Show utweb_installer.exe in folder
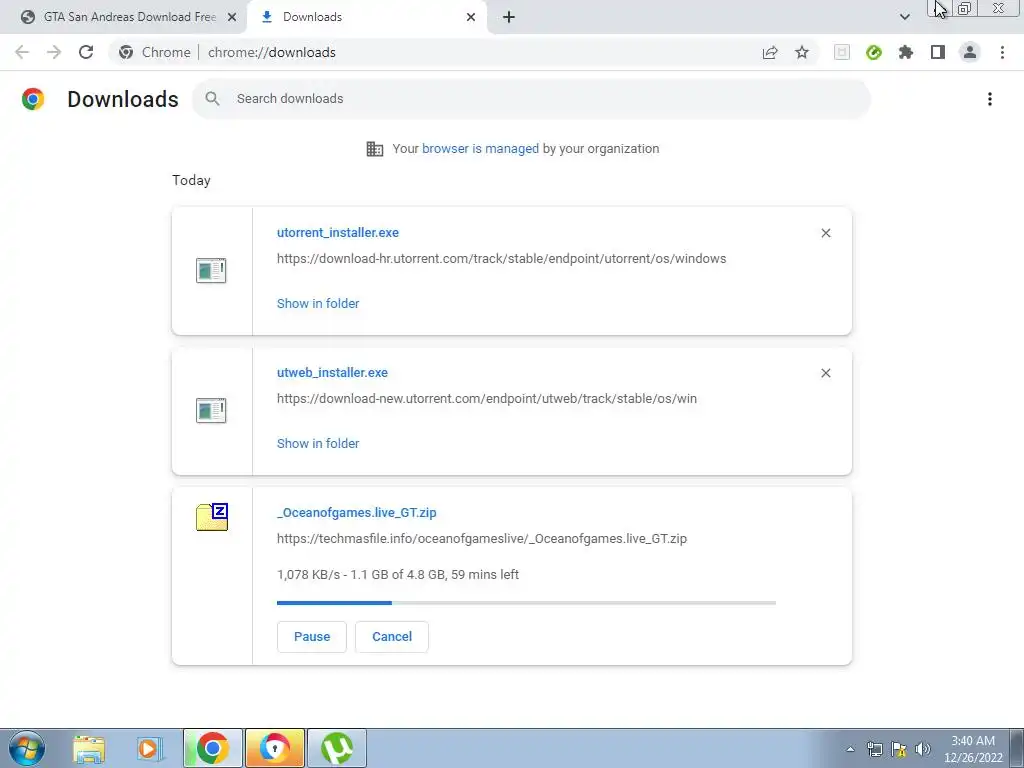1024x768 pixels. click(318, 443)
